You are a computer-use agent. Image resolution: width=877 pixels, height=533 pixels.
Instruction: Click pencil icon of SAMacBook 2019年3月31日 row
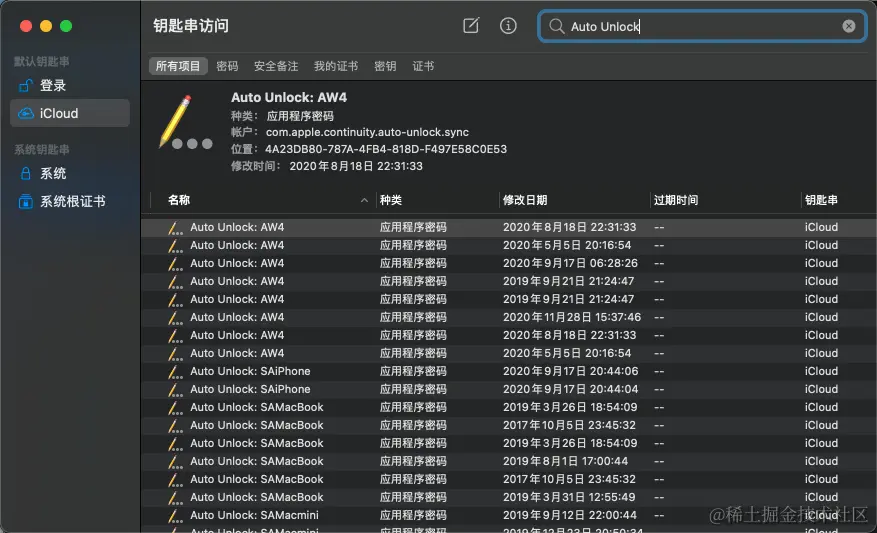[175, 498]
